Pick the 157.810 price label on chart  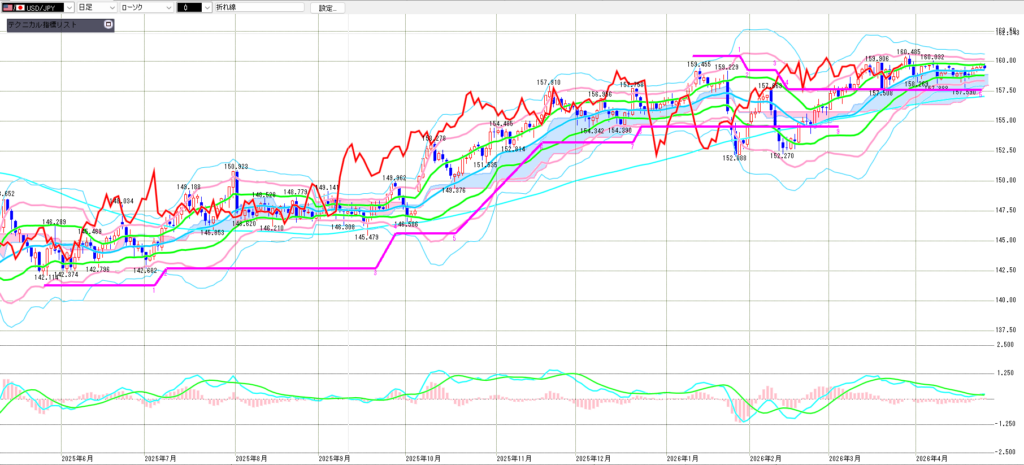[548, 82]
